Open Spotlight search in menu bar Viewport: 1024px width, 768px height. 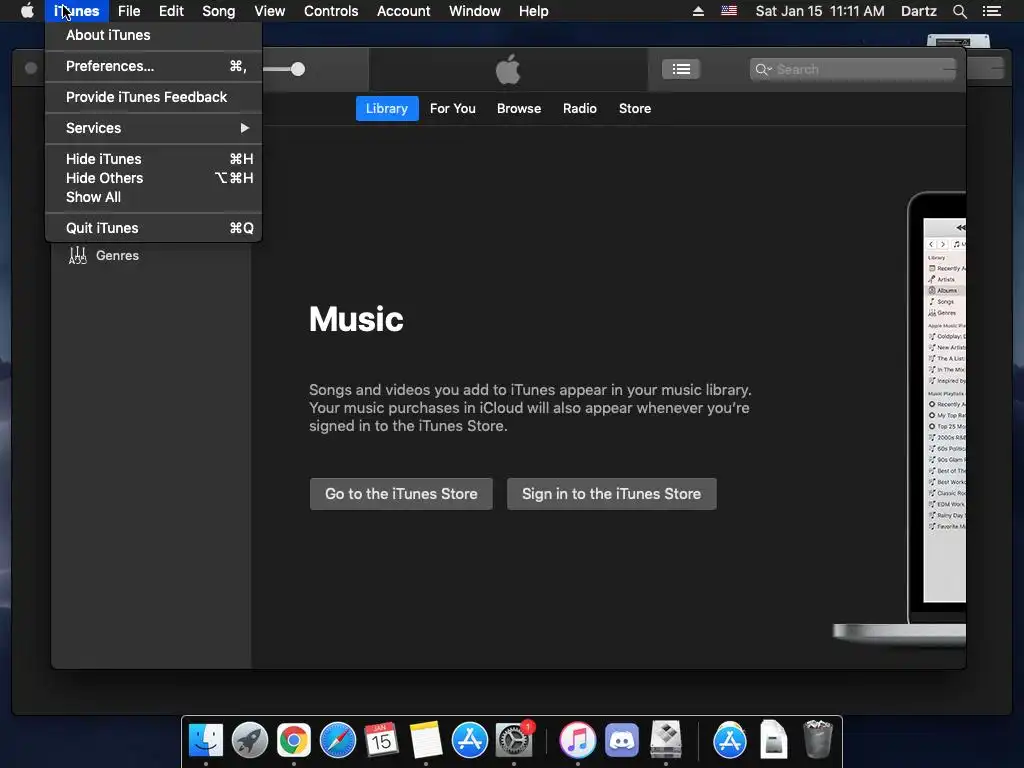coord(959,11)
